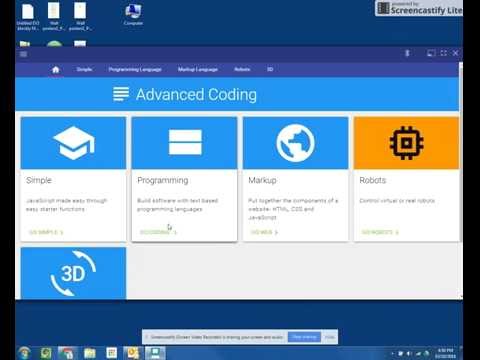Follow the Go Simple link
The image size is (480, 360).
(46, 232)
